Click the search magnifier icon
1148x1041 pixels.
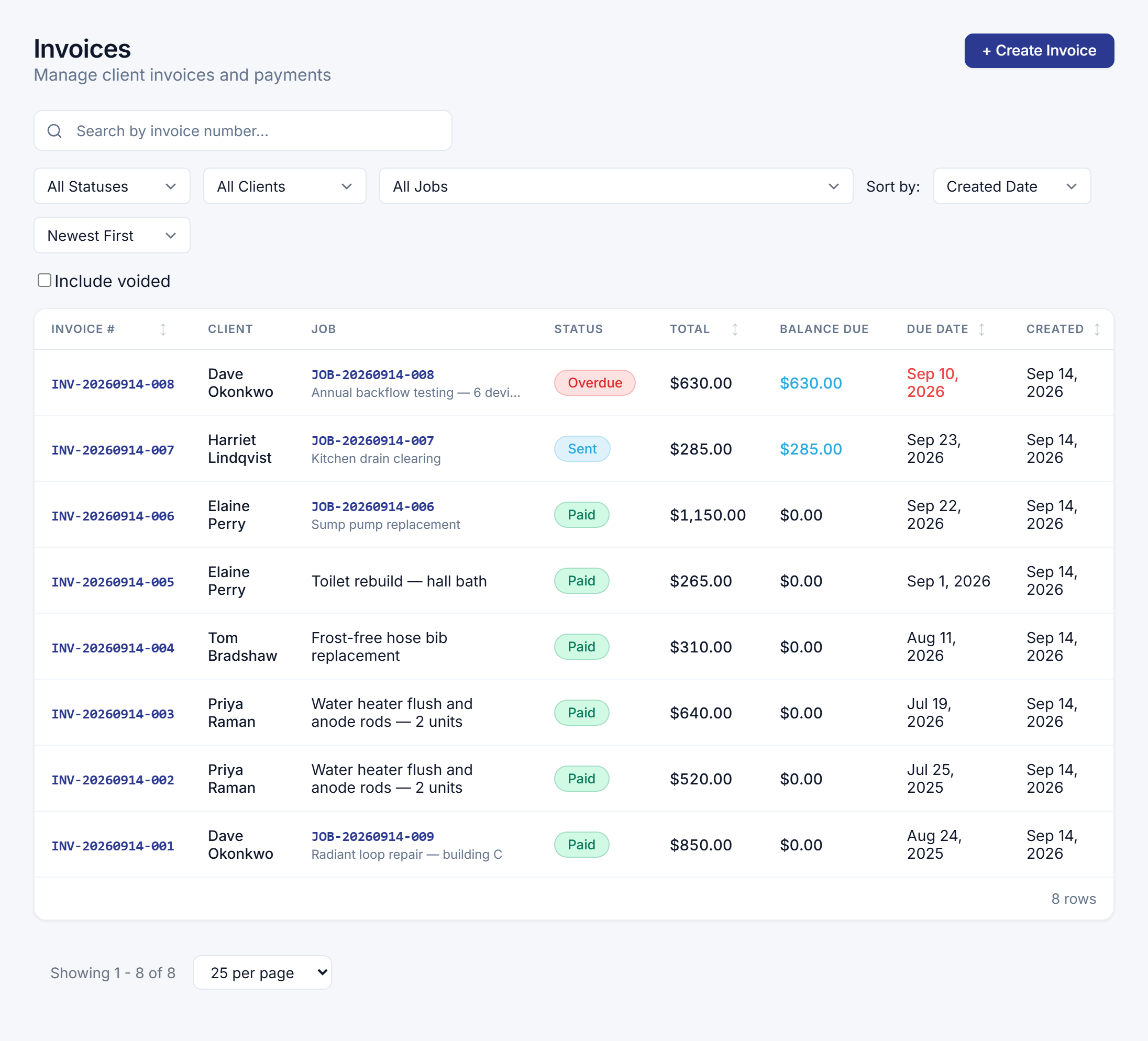pos(54,131)
